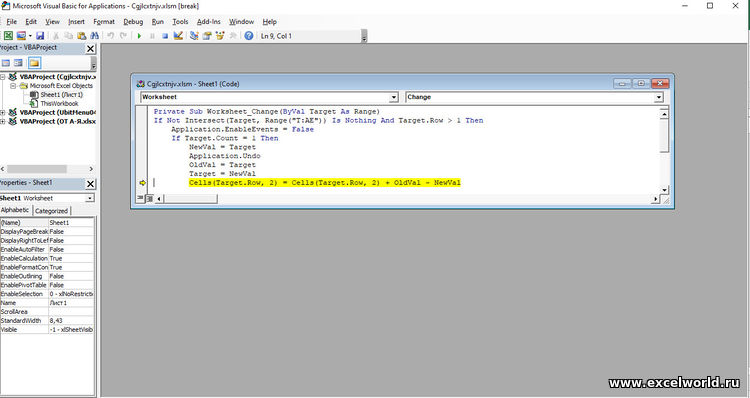This screenshot has width=750, height=398.
Task: Open the Worksheet object dropdown in code window
Action: [394, 97]
